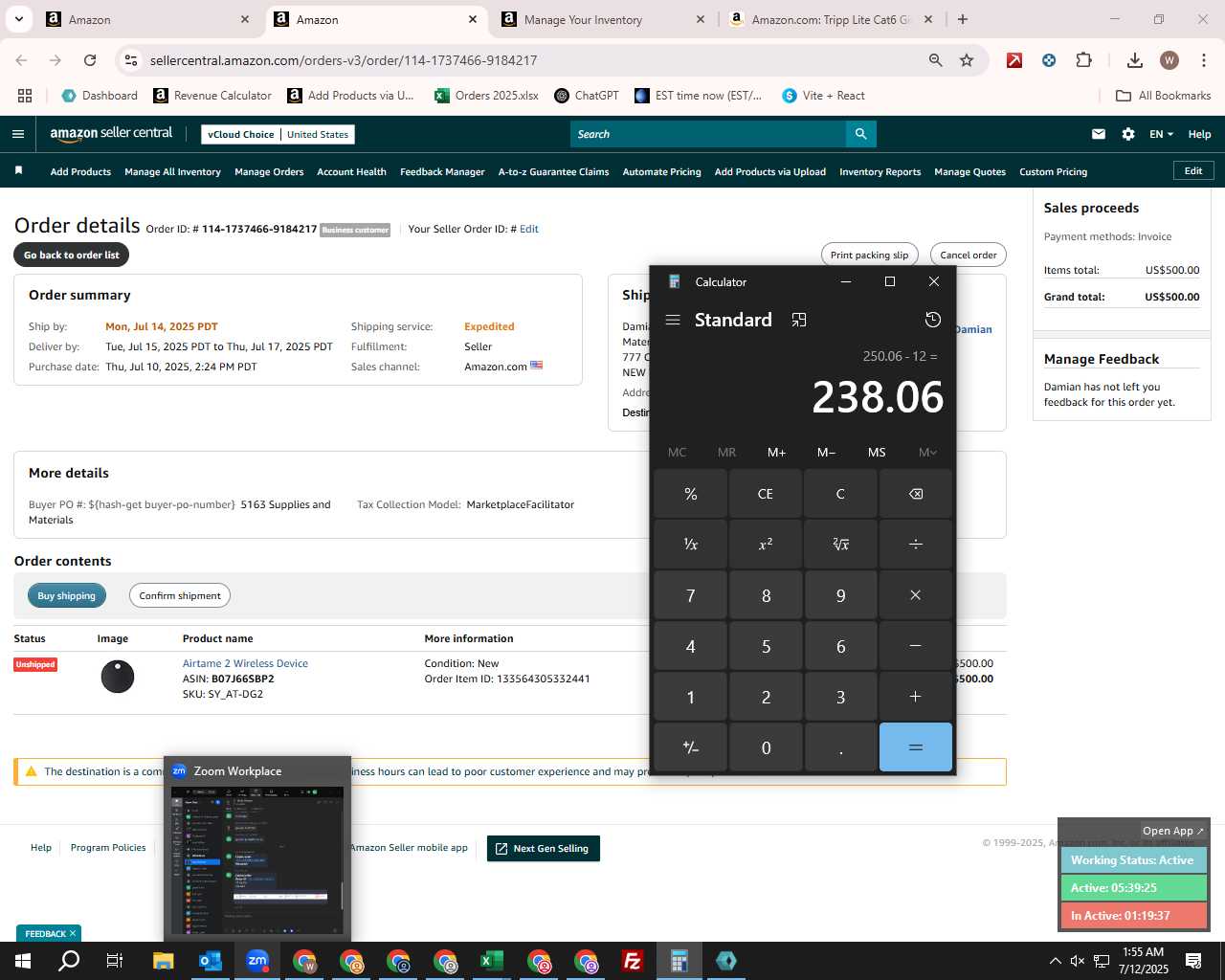The image size is (1225, 980).
Task: Click Go back to order list
Action: pyautogui.click(x=72, y=255)
